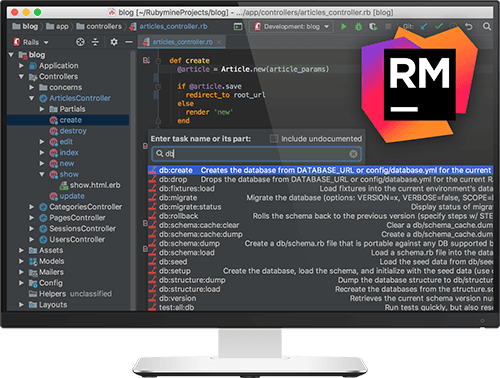Select the db:fixtures:load task
Image resolution: width=500 pixels, height=378 pixels.
[x=320, y=189]
